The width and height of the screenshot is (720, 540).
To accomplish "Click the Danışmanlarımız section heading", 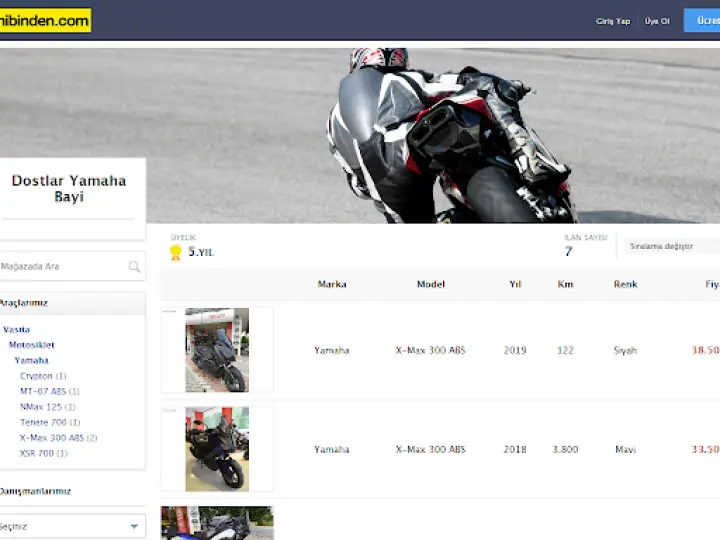I will coord(35,491).
